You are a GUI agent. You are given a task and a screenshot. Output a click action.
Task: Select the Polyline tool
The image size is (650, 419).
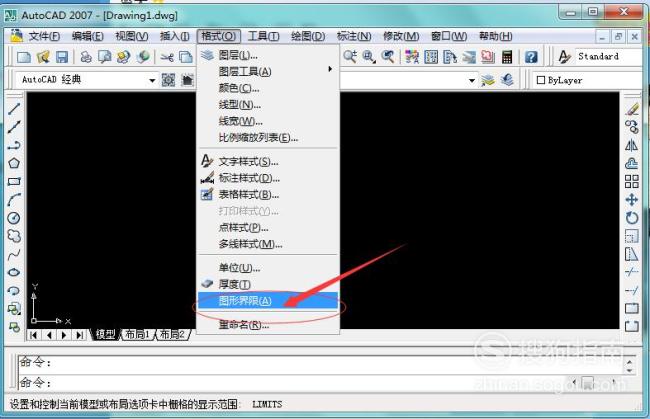click(14, 145)
